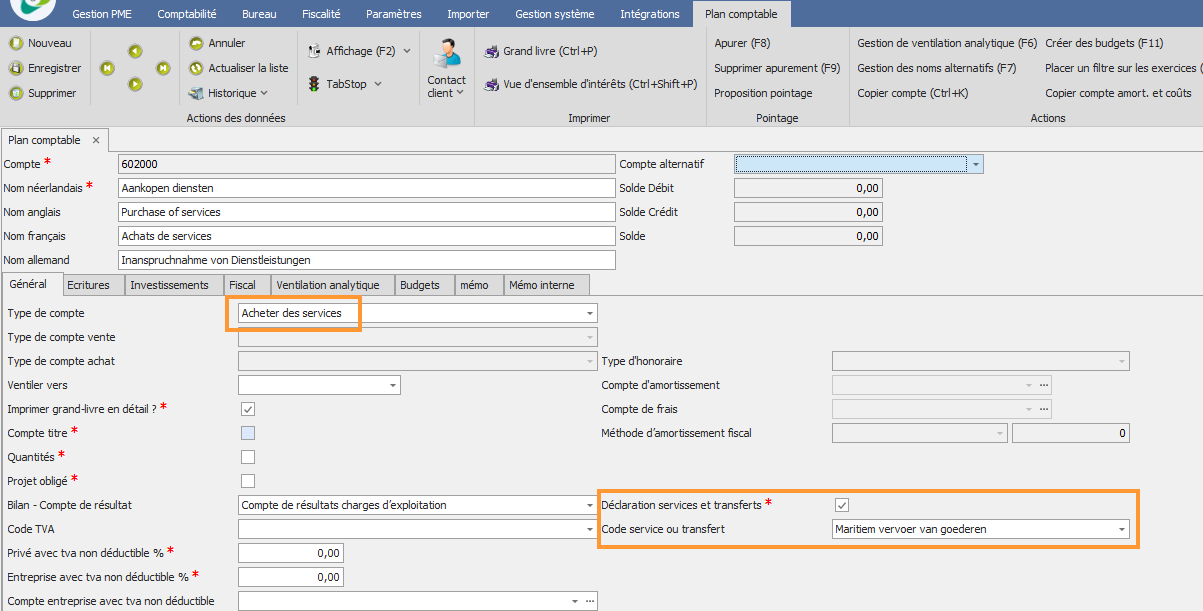Open the Historique menu
1203x611 pixels.
point(229,93)
